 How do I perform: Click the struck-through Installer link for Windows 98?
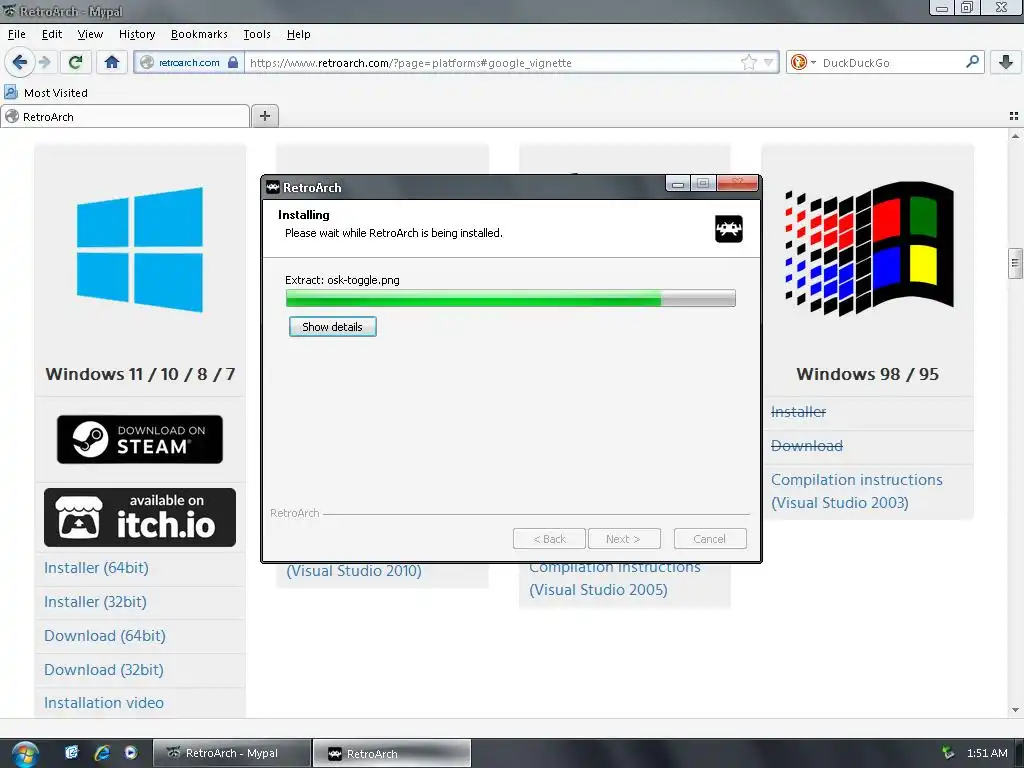798,411
